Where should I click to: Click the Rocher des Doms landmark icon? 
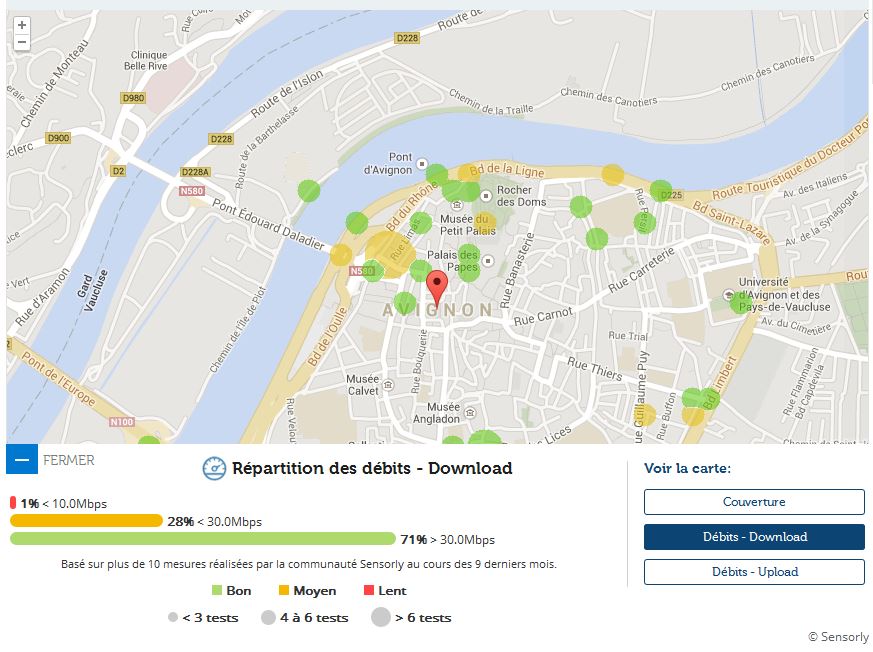(486, 194)
